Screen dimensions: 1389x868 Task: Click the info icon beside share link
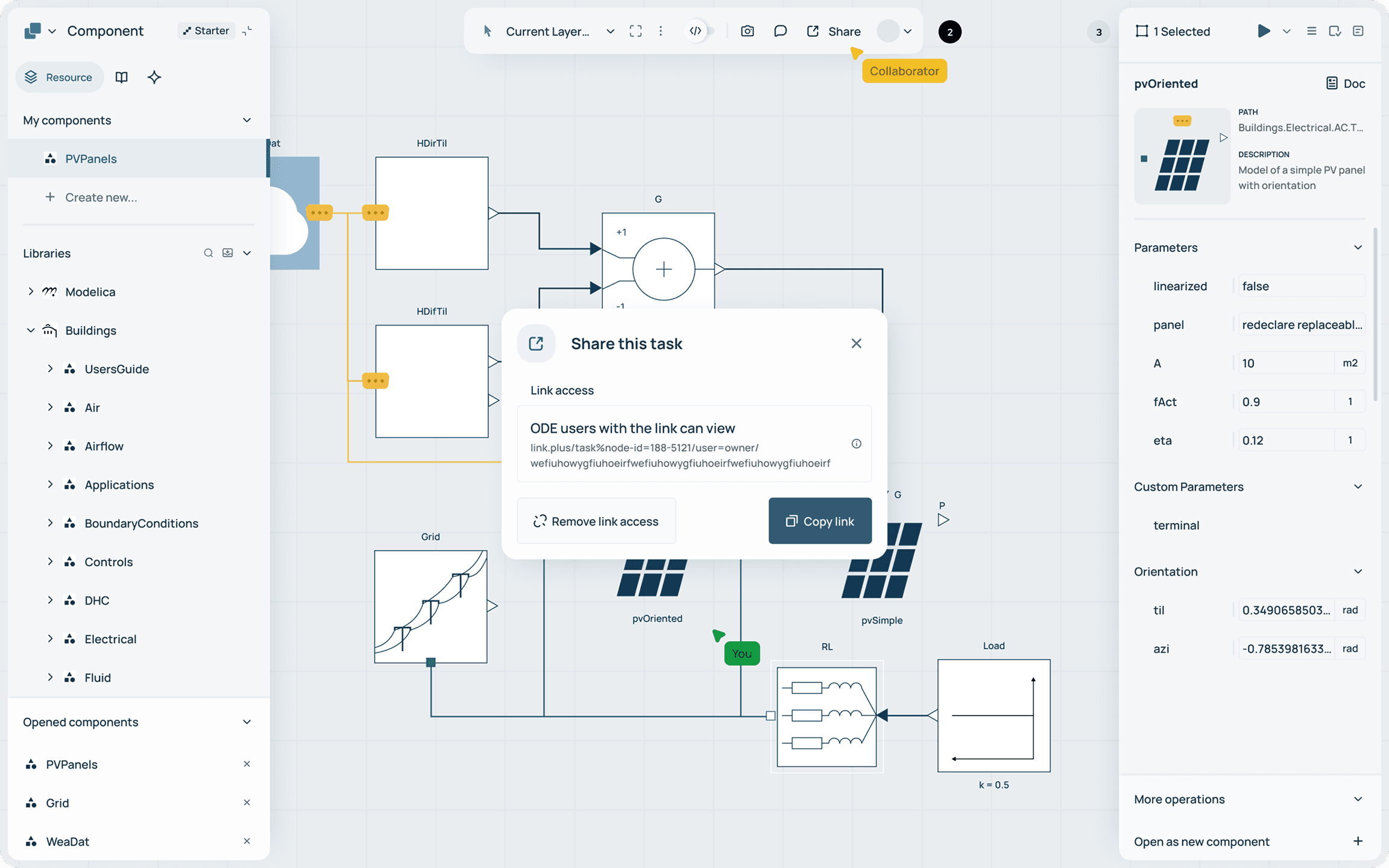point(856,444)
